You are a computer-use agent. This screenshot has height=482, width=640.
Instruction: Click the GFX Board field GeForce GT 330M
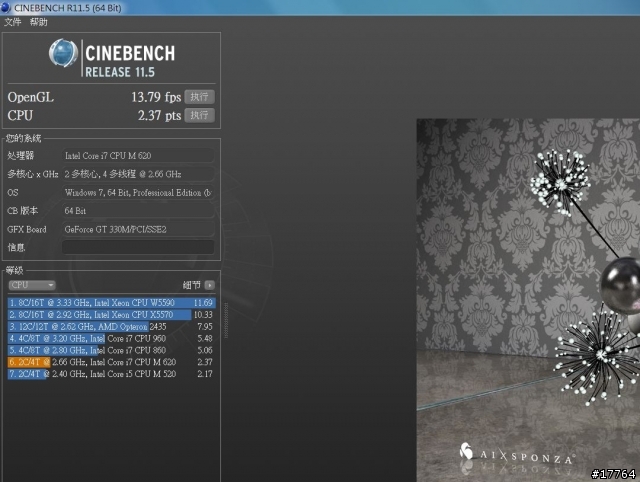click(138, 229)
